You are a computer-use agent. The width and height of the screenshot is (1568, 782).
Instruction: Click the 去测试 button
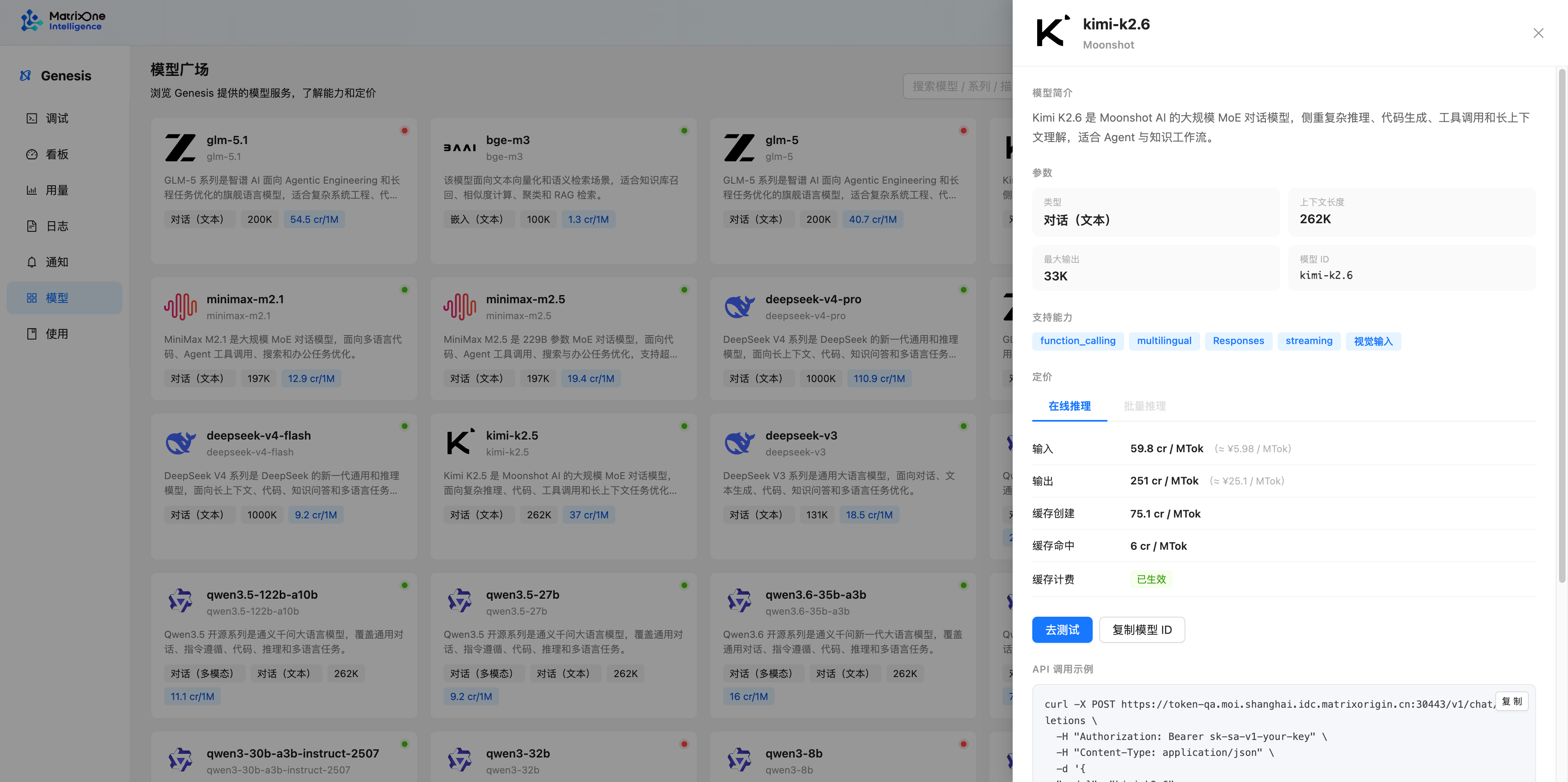point(1062,630)
